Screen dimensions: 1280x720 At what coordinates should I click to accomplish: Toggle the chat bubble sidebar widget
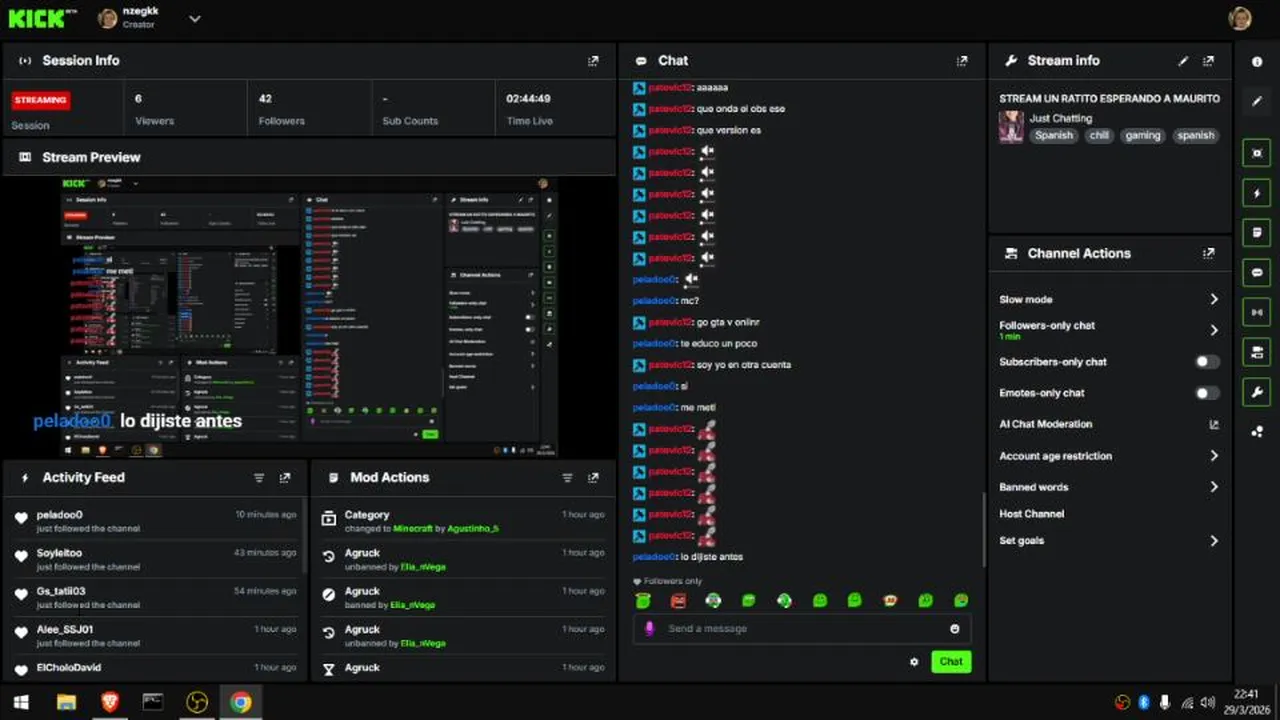[x=1257, y=272]
